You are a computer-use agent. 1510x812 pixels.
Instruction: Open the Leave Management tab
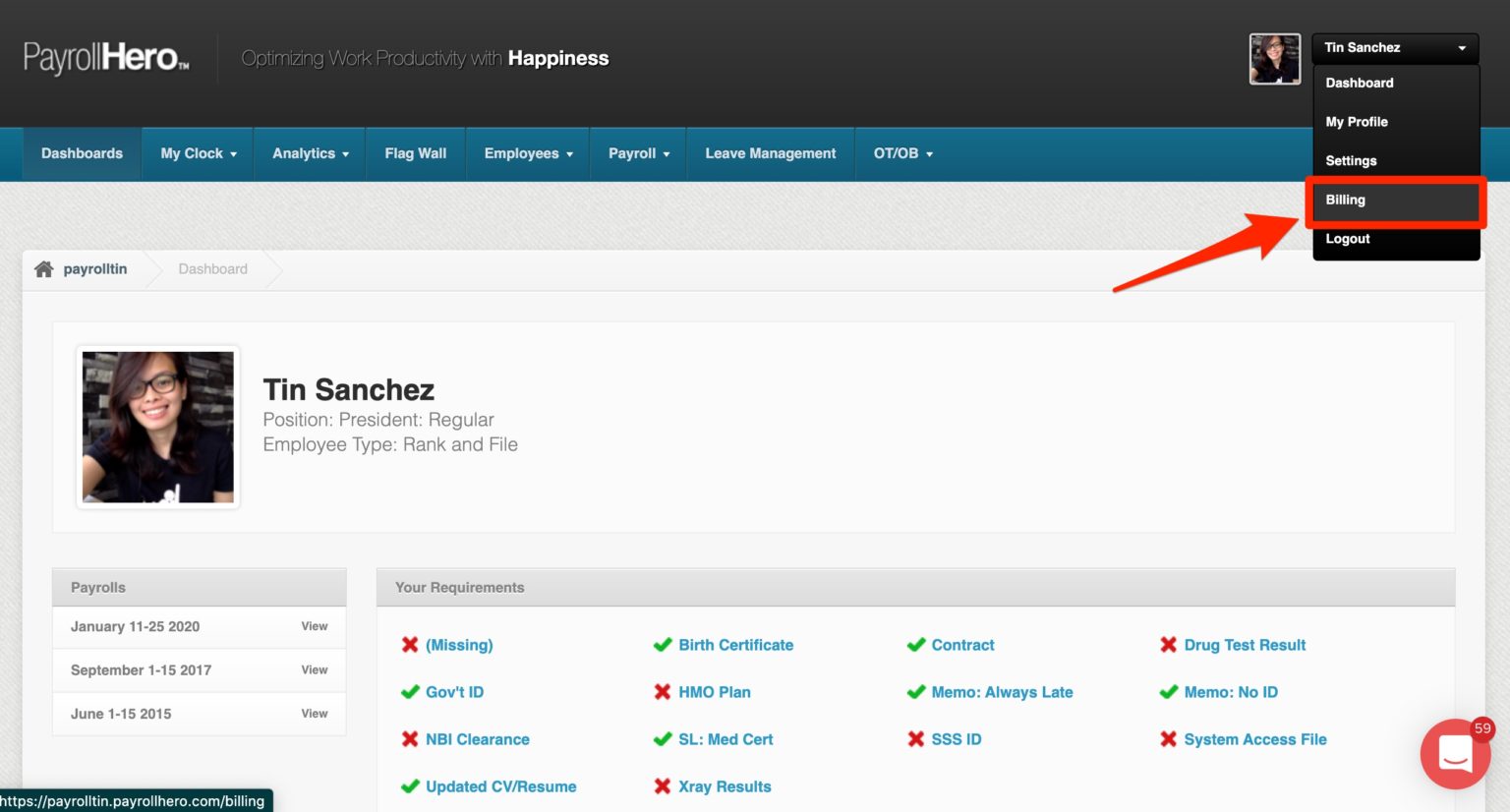pos(770,153)
